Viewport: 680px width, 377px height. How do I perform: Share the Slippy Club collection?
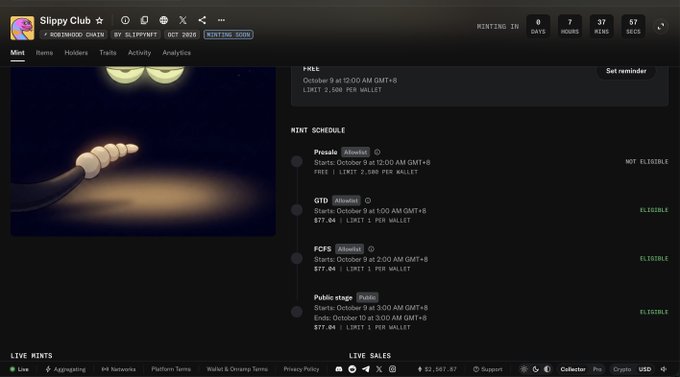202,20
